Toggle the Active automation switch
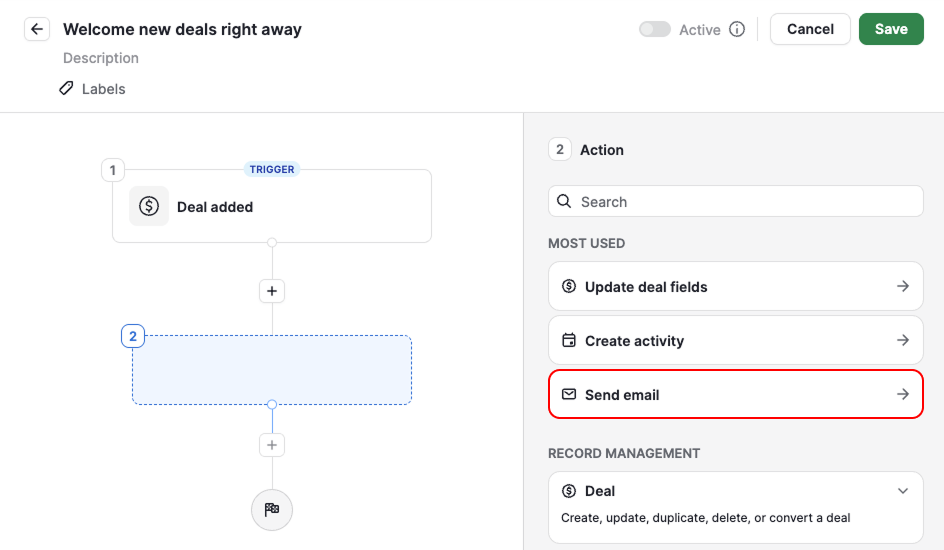This screenshot has width=944, height=550. tap(655, 29)
